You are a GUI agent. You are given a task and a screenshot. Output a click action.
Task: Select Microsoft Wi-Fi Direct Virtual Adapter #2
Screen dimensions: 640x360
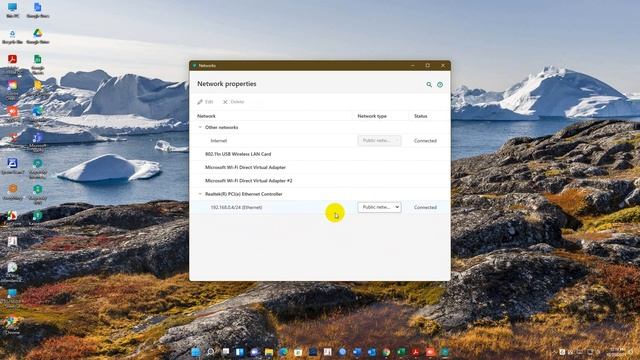click(x=320, y=180)
